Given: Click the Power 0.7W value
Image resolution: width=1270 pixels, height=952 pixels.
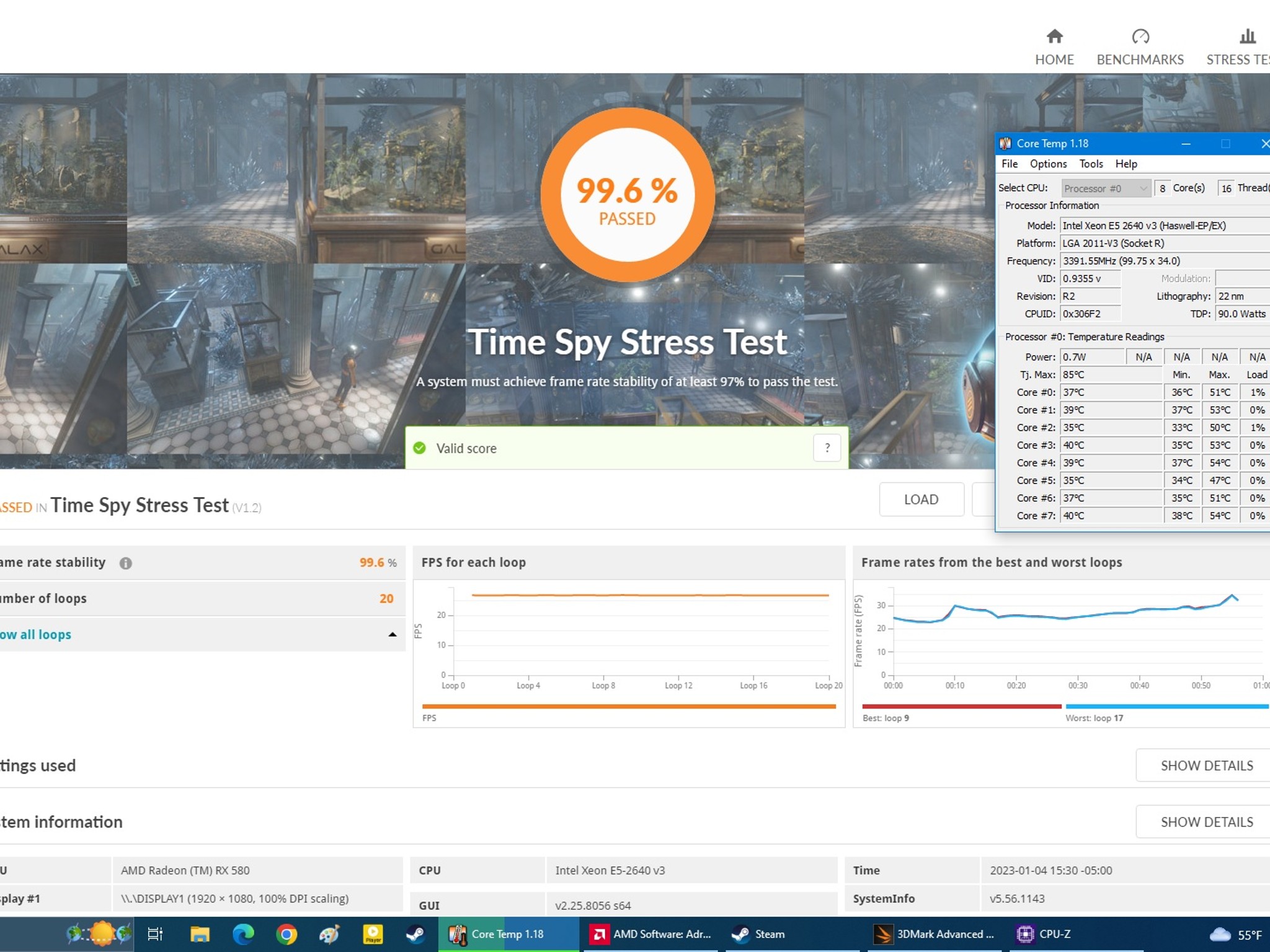Looking at the screenshot, I should pyautogui.click(x=1092, y=357).
